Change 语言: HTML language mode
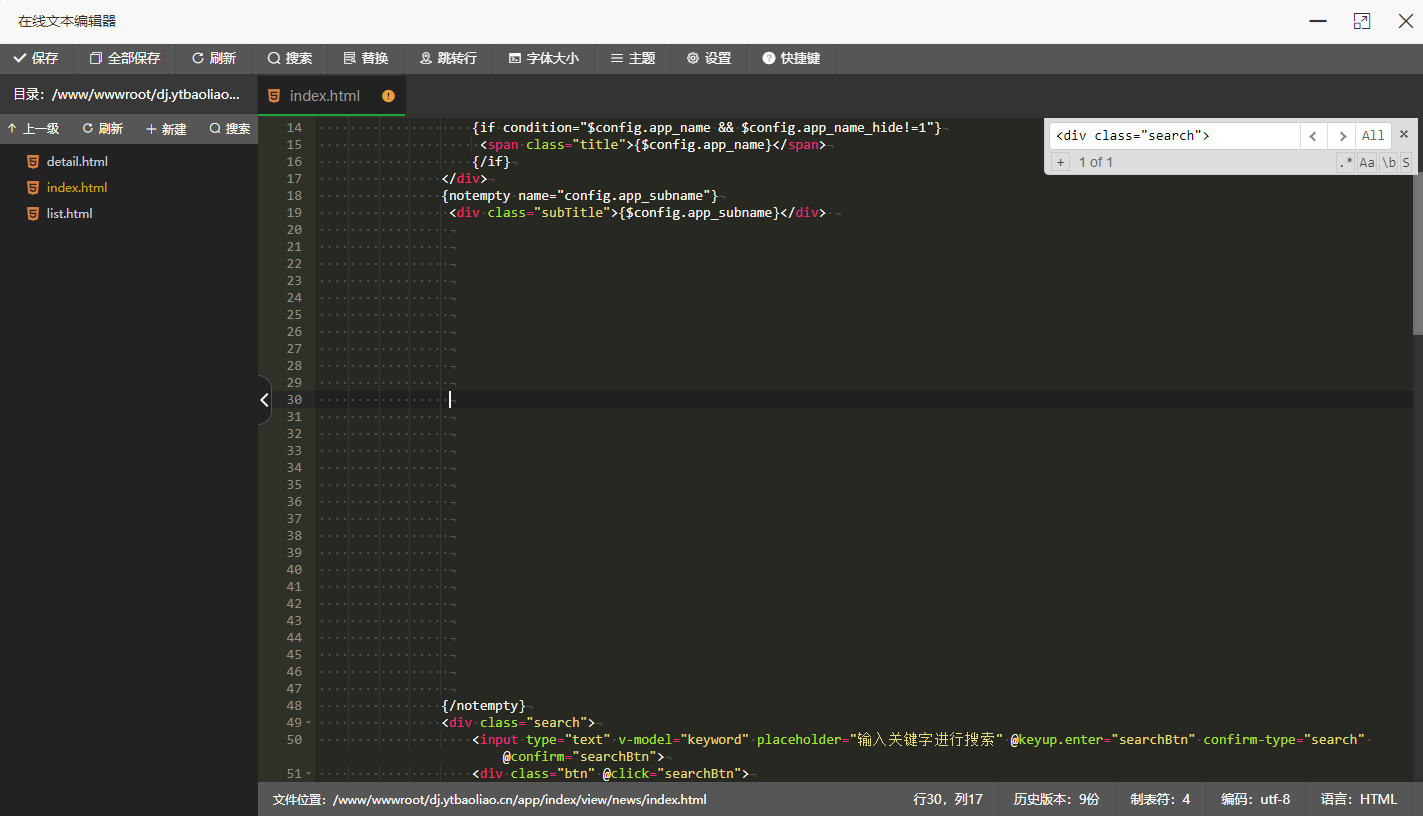The image size is (1423, 816). tap(1359, 799)
